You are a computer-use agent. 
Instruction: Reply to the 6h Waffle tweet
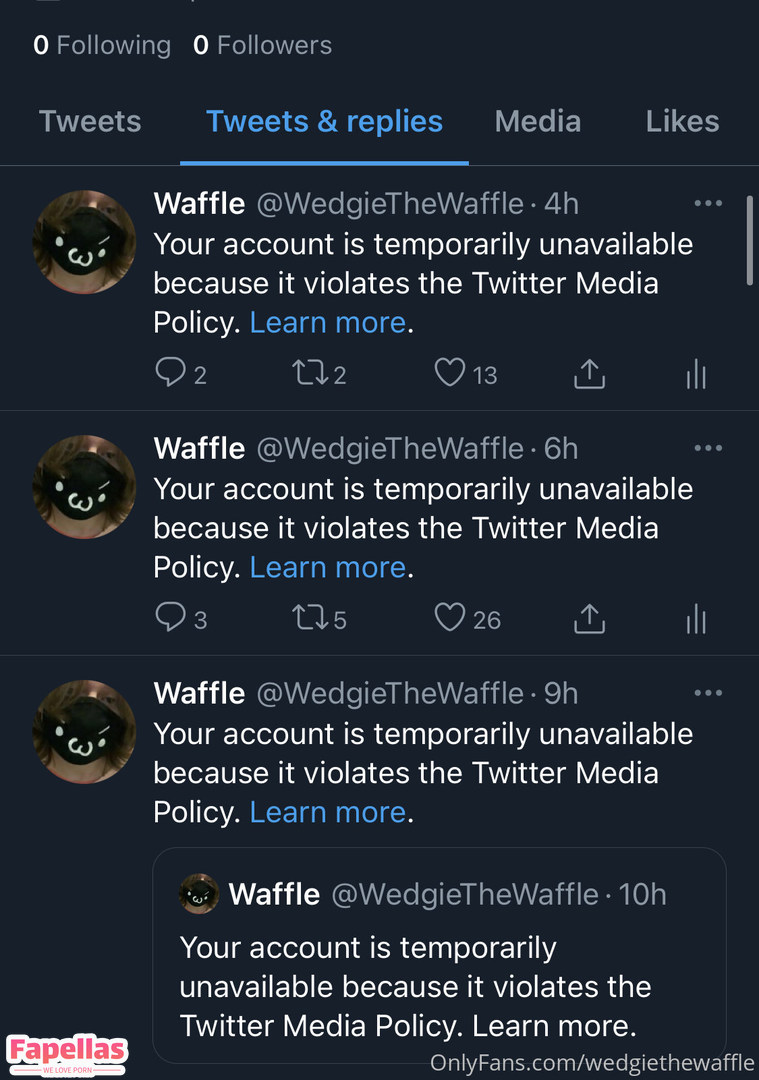click(170, 619)
